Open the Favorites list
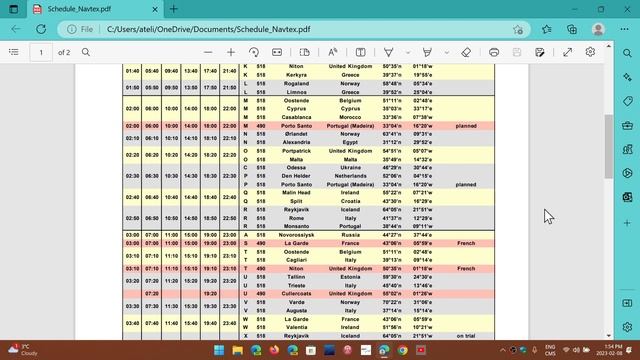 [547, 29]
